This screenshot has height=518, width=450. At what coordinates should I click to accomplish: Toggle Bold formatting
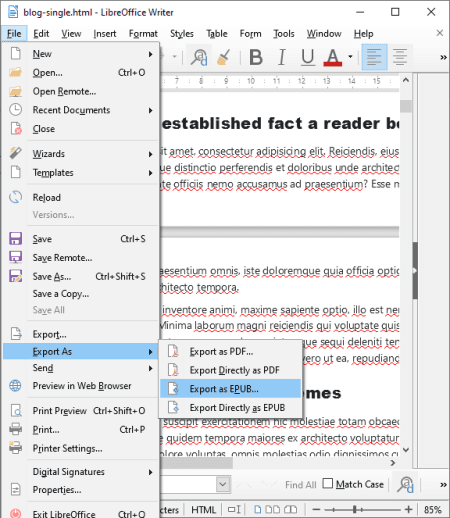256,57
